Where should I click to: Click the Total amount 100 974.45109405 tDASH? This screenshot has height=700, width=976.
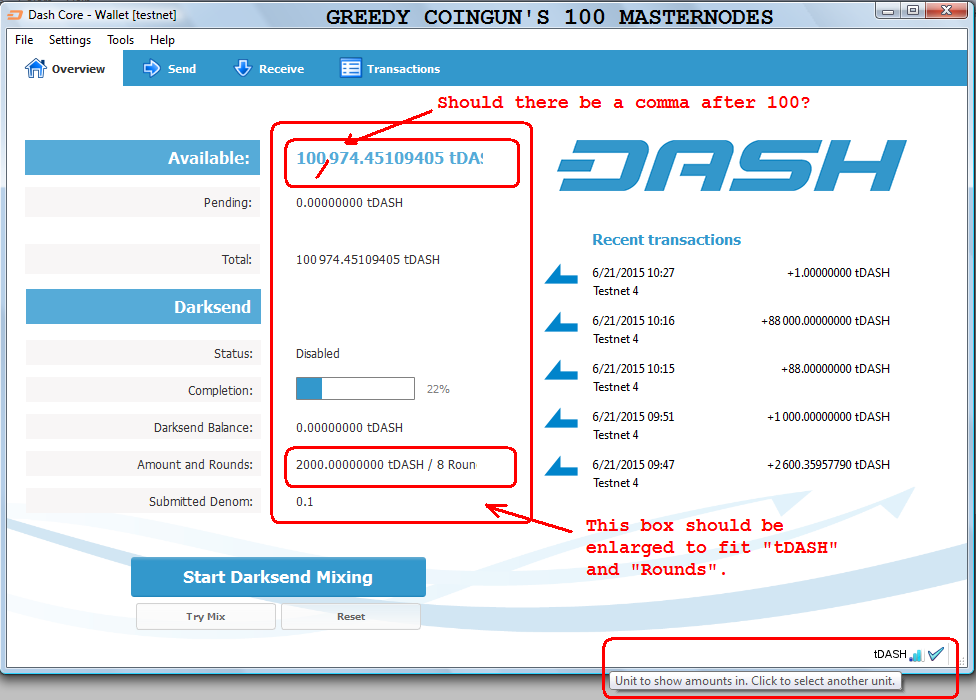368,259
